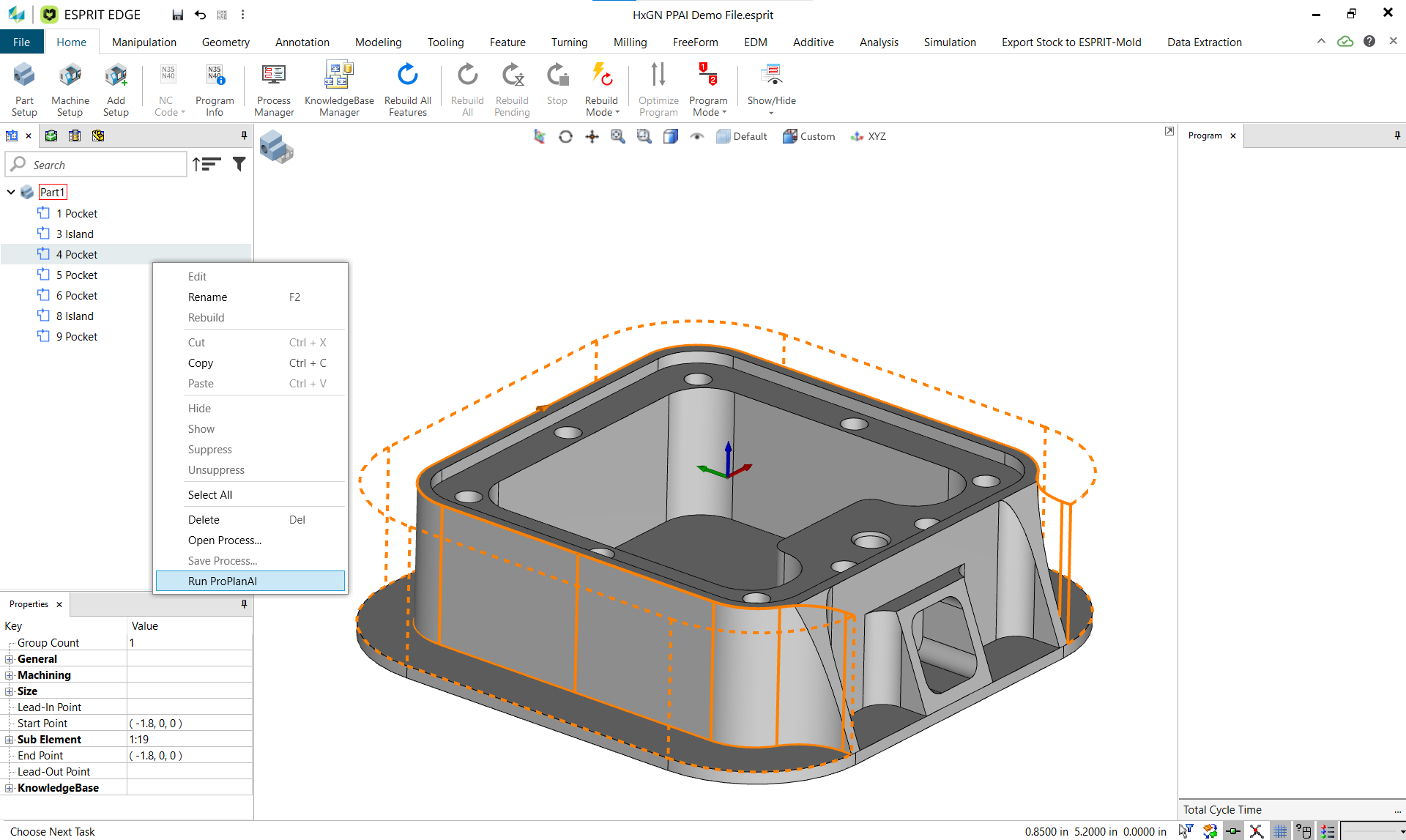
Task: Collapse the Part1 tree node
Action: [10, 192]
